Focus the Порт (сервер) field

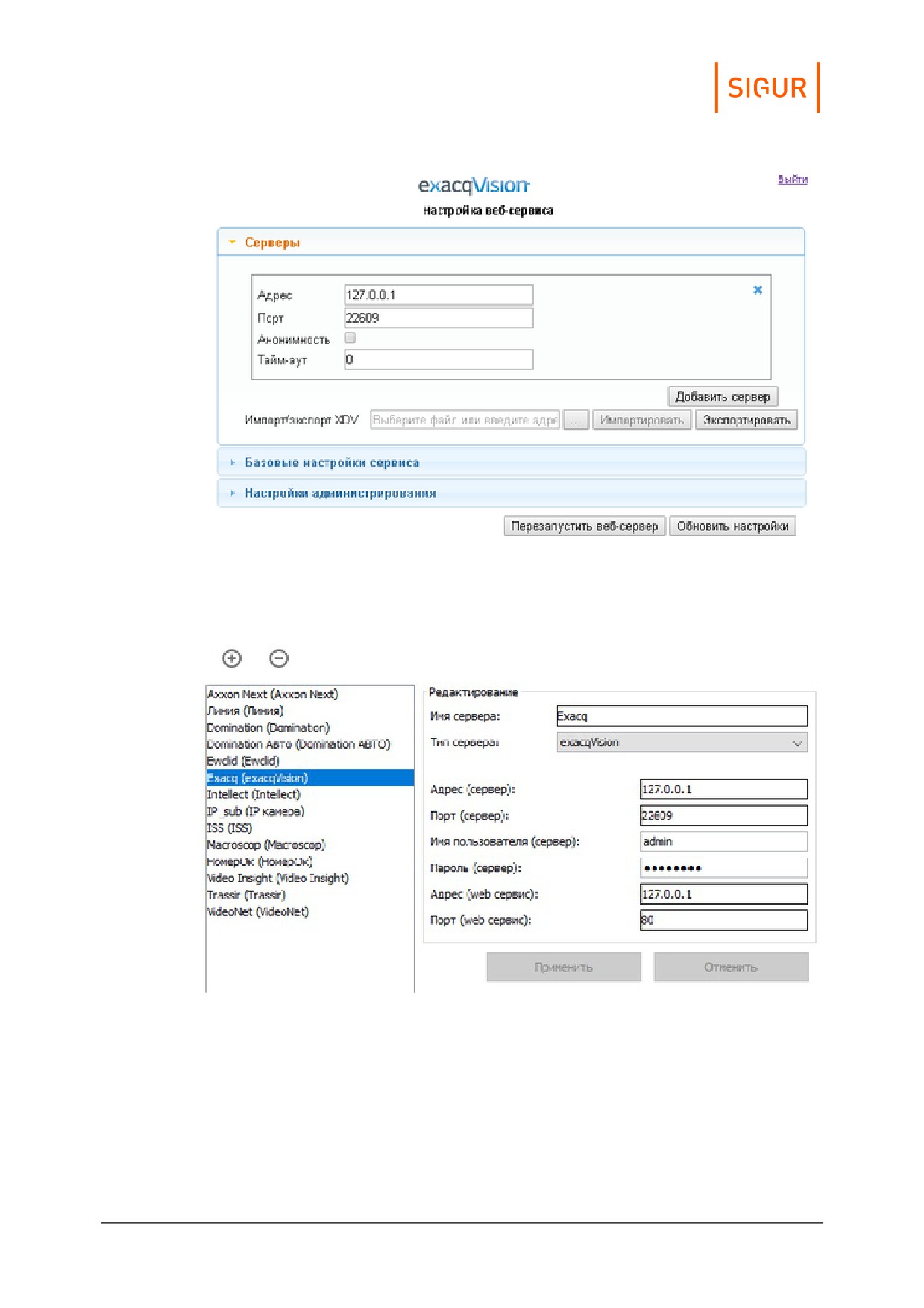(724, 815)
